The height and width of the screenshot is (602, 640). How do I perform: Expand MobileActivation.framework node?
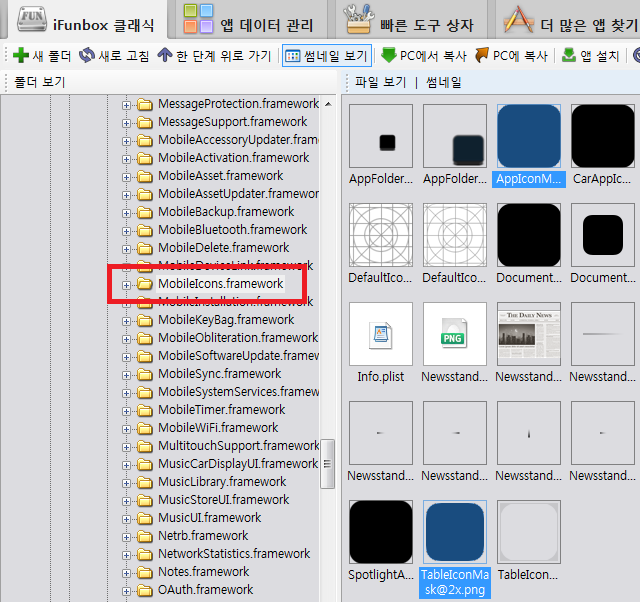126,159
